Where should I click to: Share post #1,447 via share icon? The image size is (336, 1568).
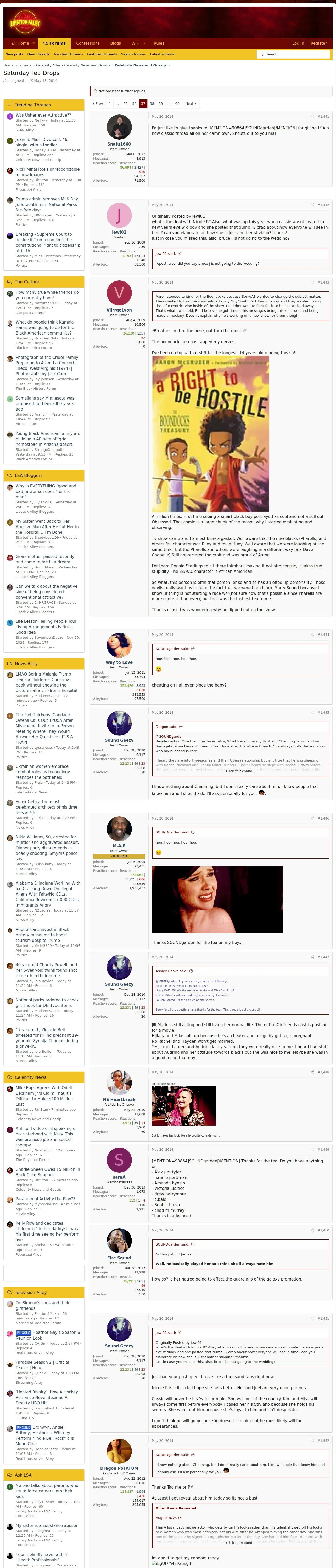pos(313,957)
